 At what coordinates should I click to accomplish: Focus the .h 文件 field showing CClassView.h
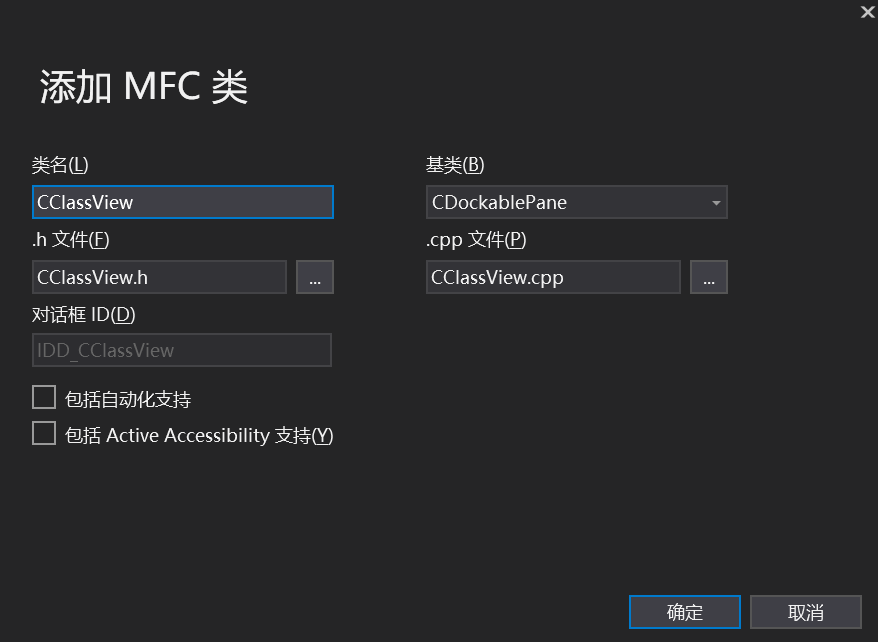[158, 277]
